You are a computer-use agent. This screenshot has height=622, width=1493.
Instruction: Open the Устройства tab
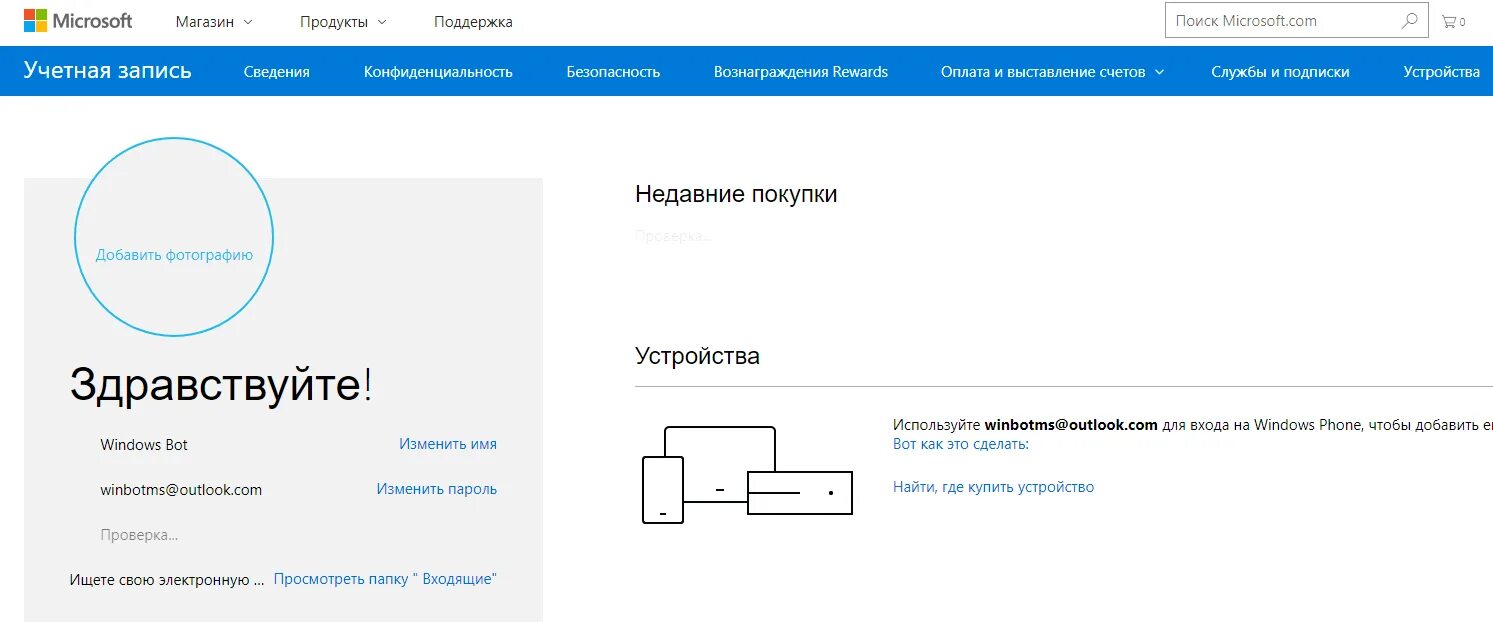(1441, 71)
